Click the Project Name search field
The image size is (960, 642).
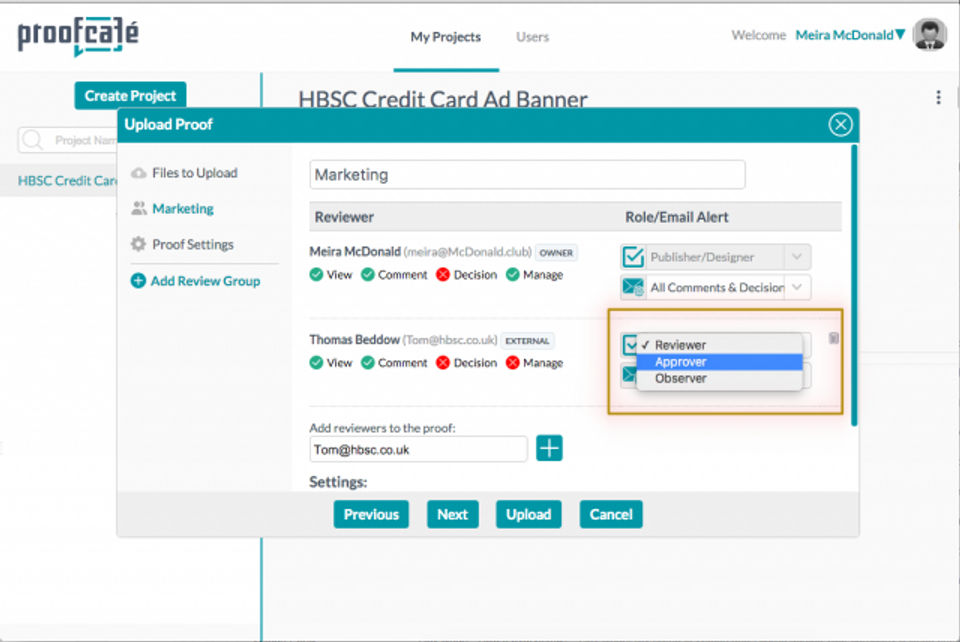(69, 140)
